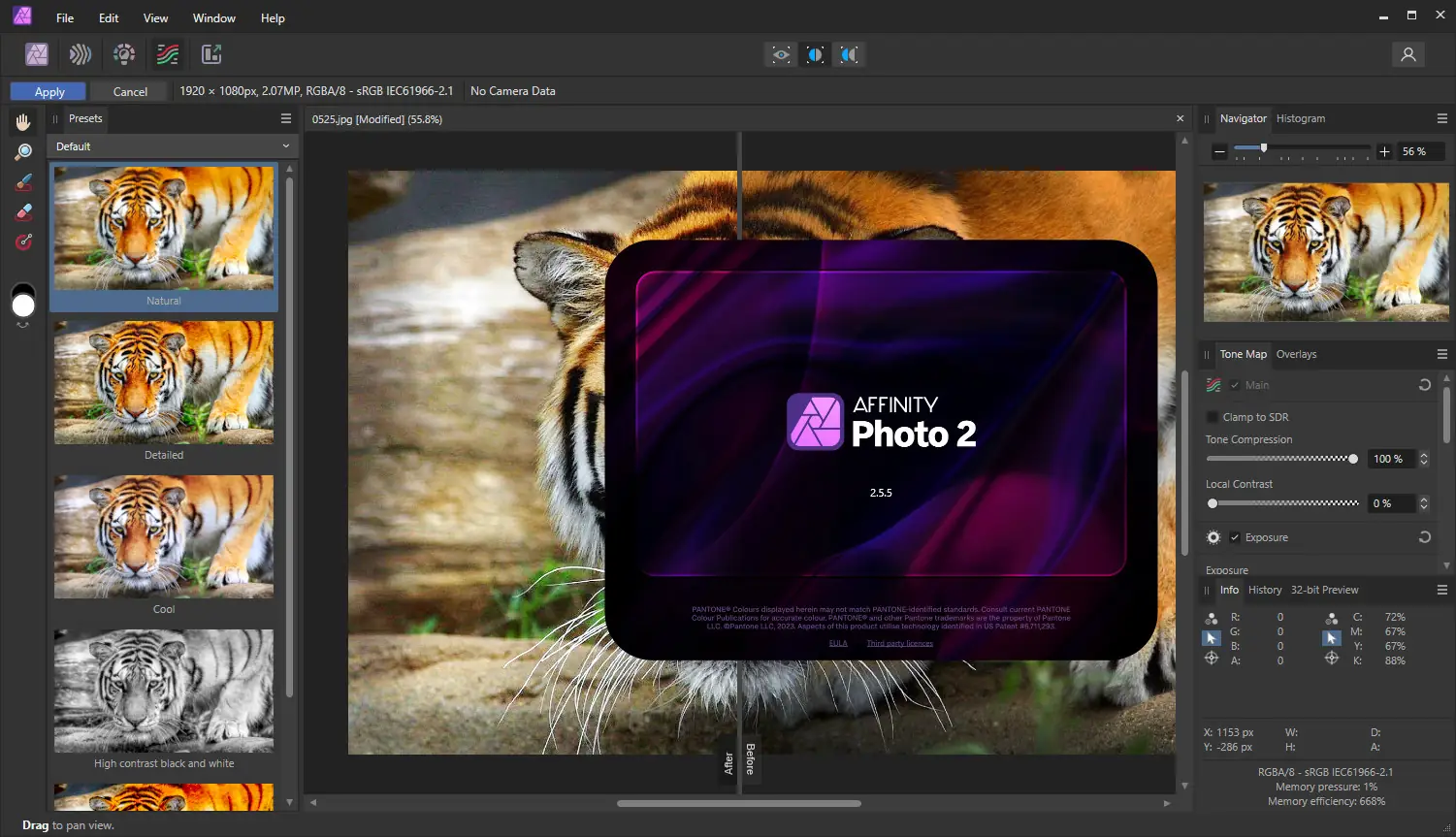The image size is (1456, 837).
Task: Click the zoom in plus in Navigator
Action: [1384, 151]
